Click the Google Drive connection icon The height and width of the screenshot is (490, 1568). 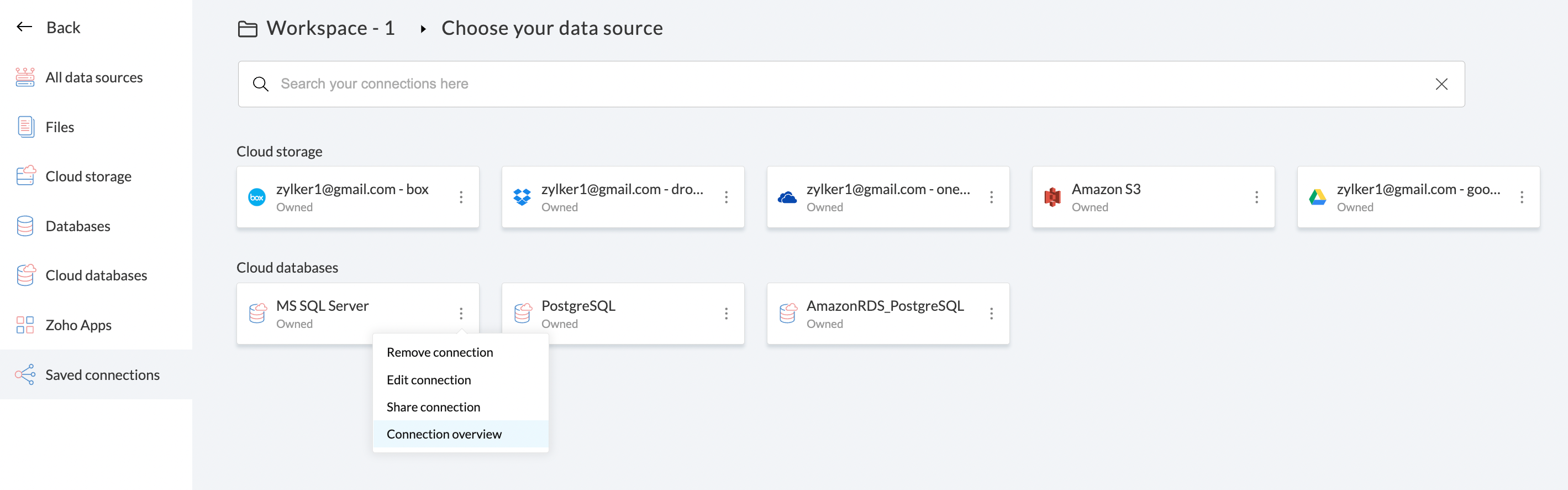click(x=1317, y=197)
